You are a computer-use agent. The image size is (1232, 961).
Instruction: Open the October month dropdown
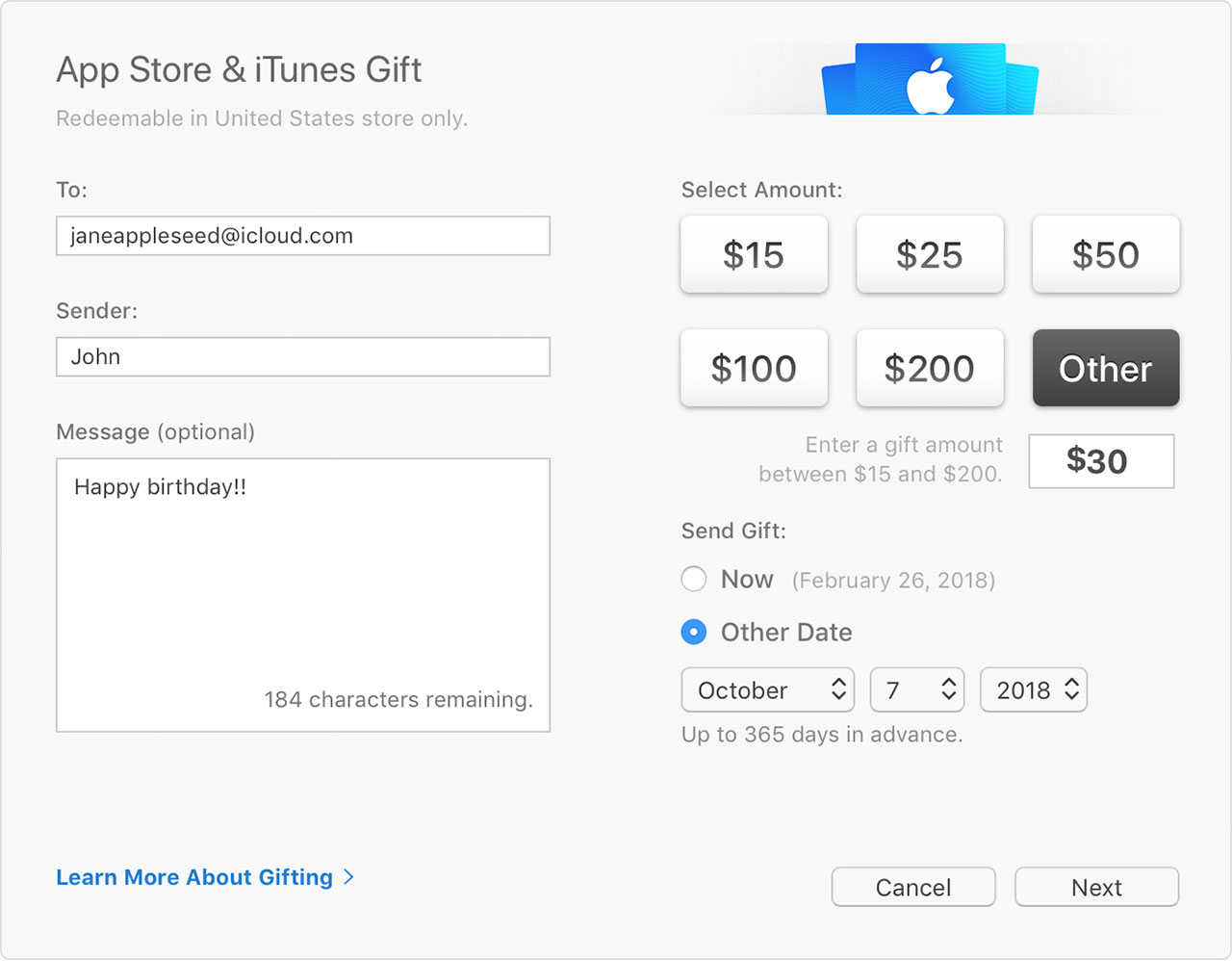point(768,690)
